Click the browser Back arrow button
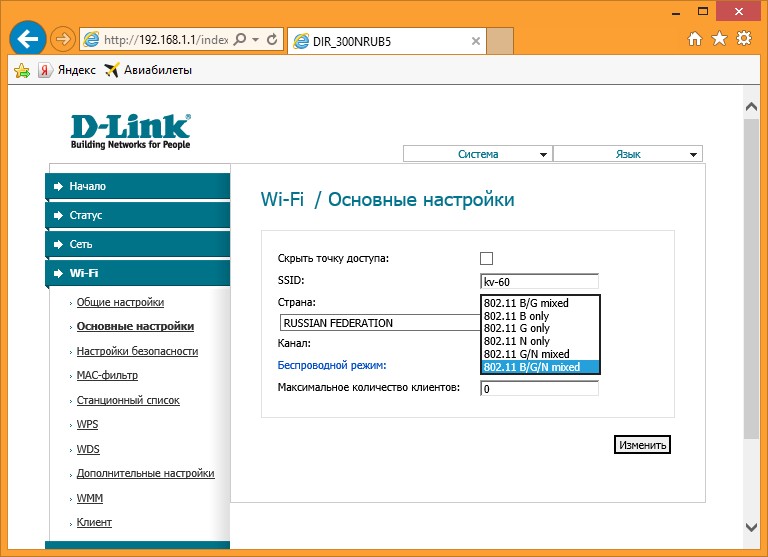The height and width of the screenshot is (557, 768). pos(30,39)
